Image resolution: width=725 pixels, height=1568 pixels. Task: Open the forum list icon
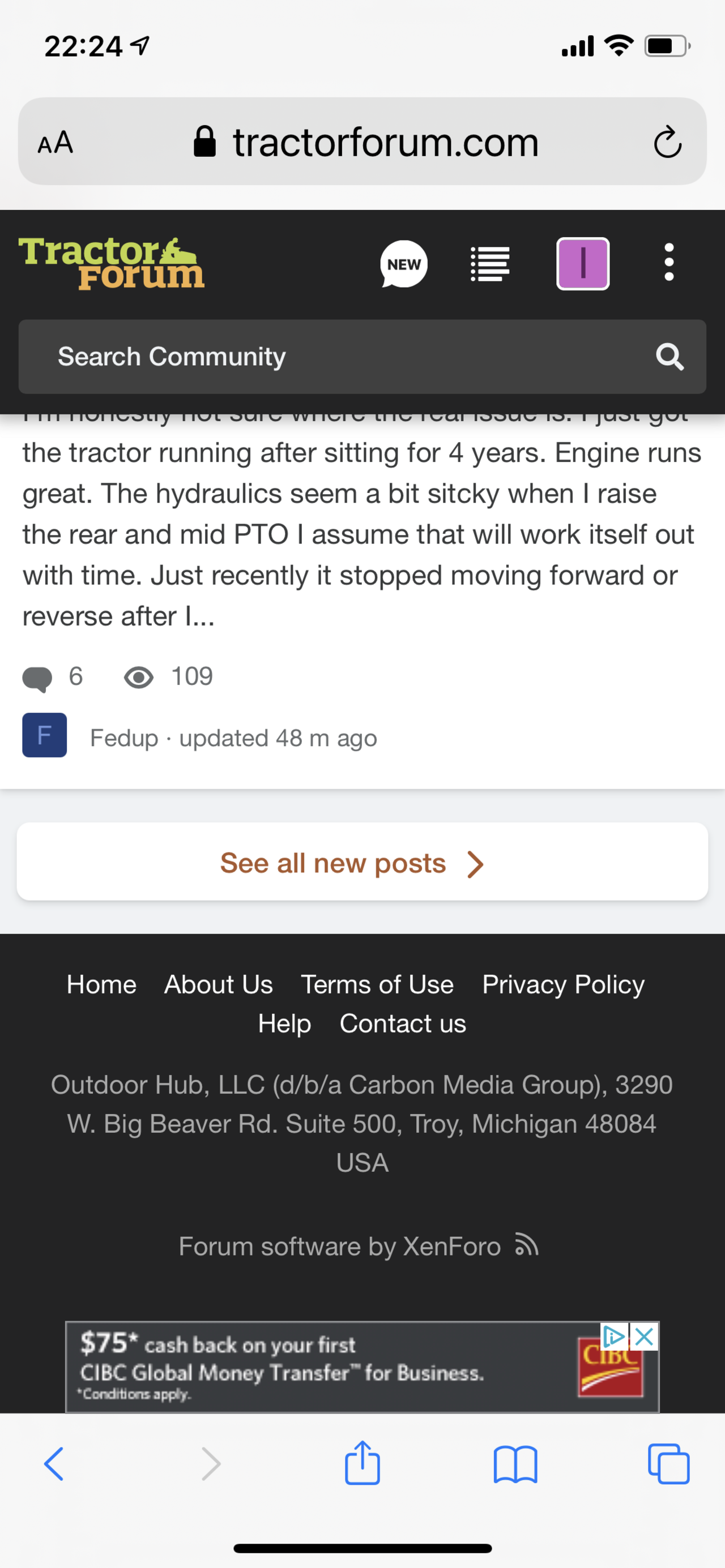click(490, 264)
